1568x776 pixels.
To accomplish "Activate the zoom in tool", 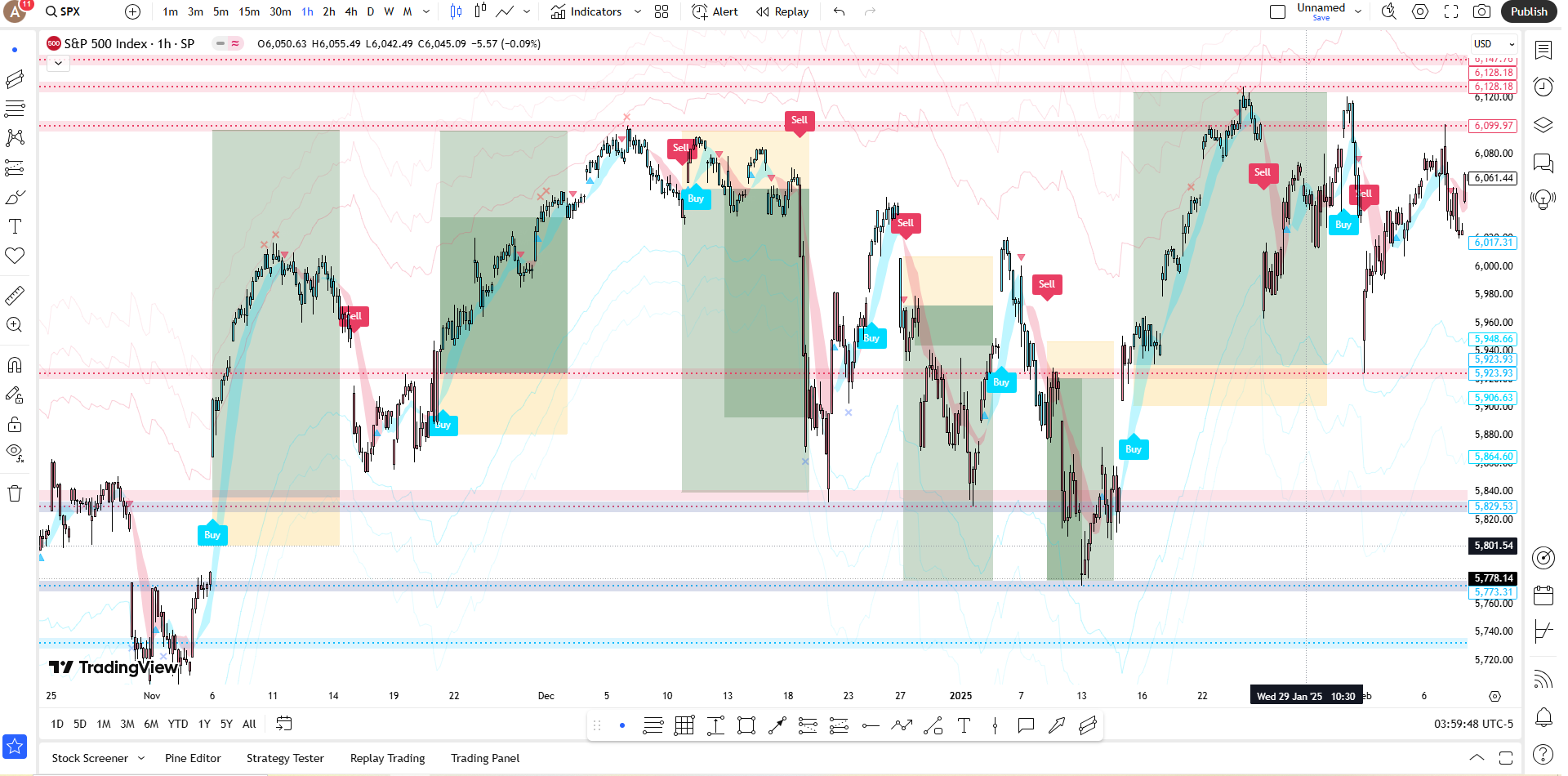I will tap(15, 324).
